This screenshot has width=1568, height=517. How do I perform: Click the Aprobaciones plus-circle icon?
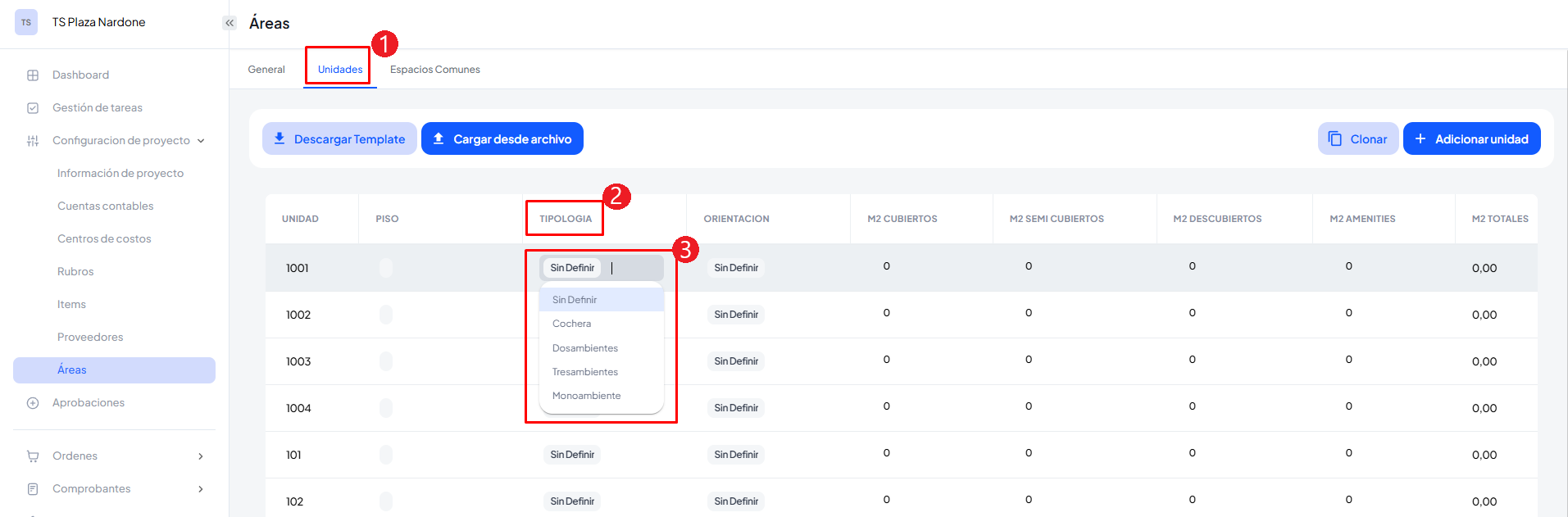click(x=33, y=403)
